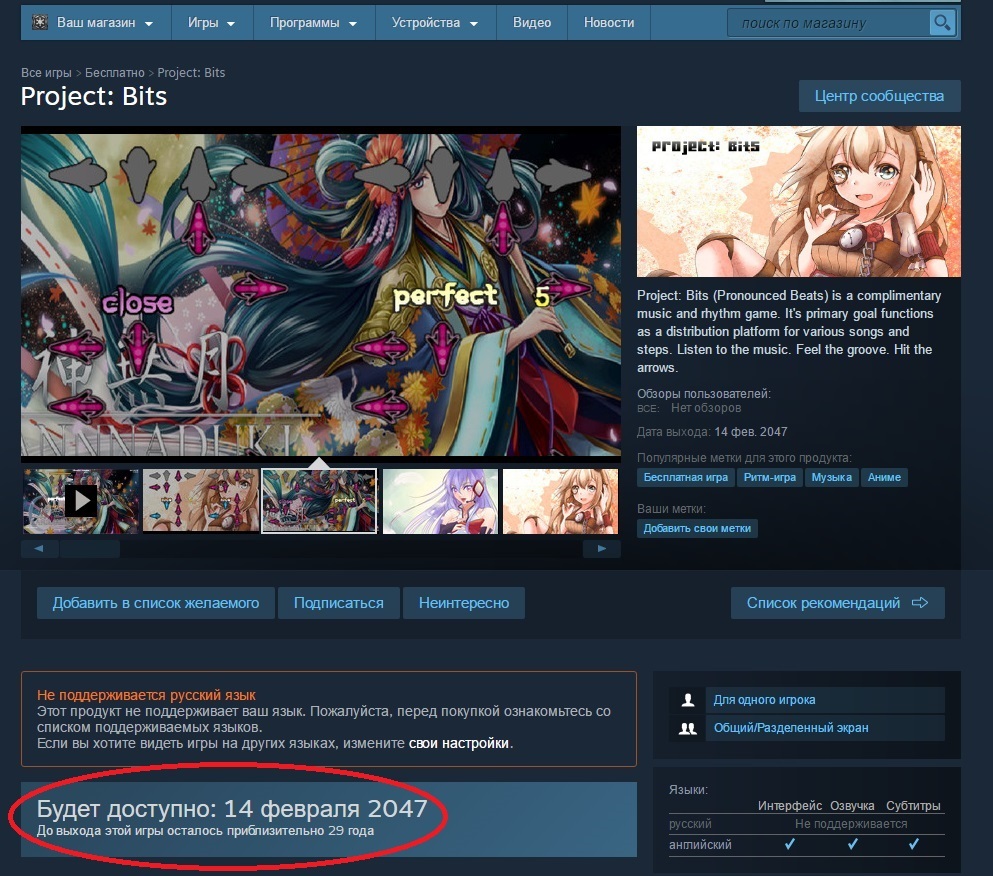
Task: Play the video trailer thumbnail
Action: 81,500
